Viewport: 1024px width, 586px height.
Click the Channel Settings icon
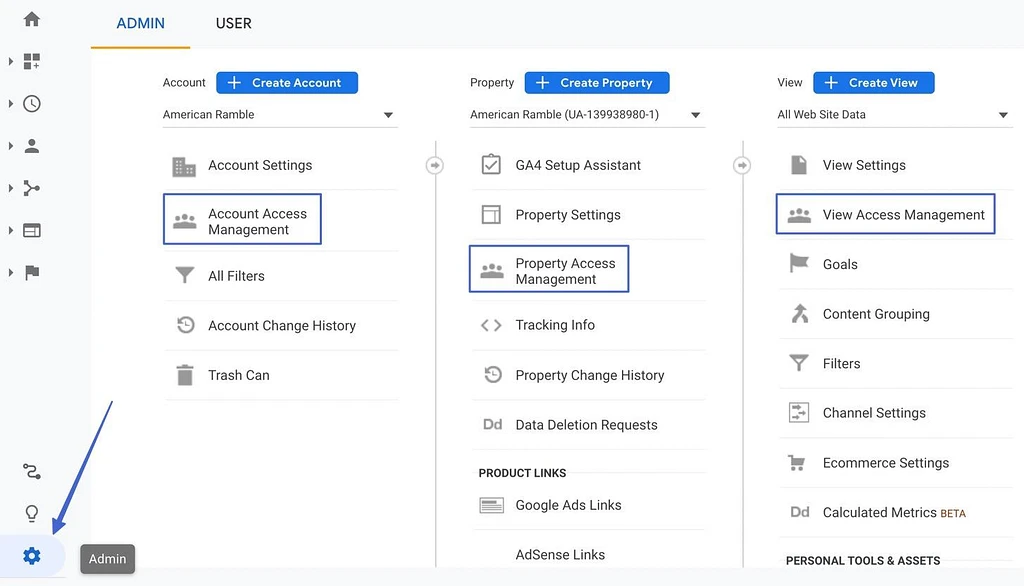point(799,412)
